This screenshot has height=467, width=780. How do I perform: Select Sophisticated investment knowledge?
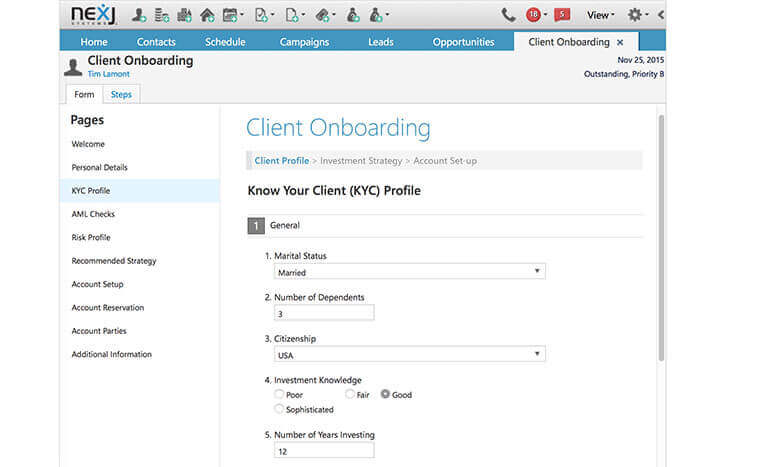pos(279,409)
